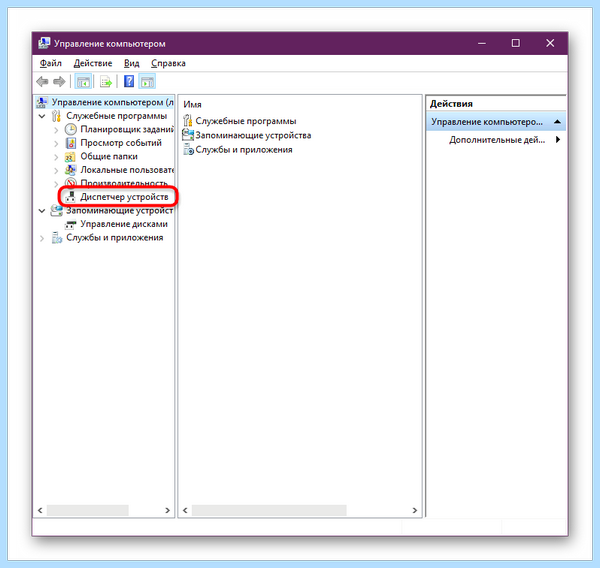
Task: Expand the Просмотр событий node
Action: tap(56, 144)
